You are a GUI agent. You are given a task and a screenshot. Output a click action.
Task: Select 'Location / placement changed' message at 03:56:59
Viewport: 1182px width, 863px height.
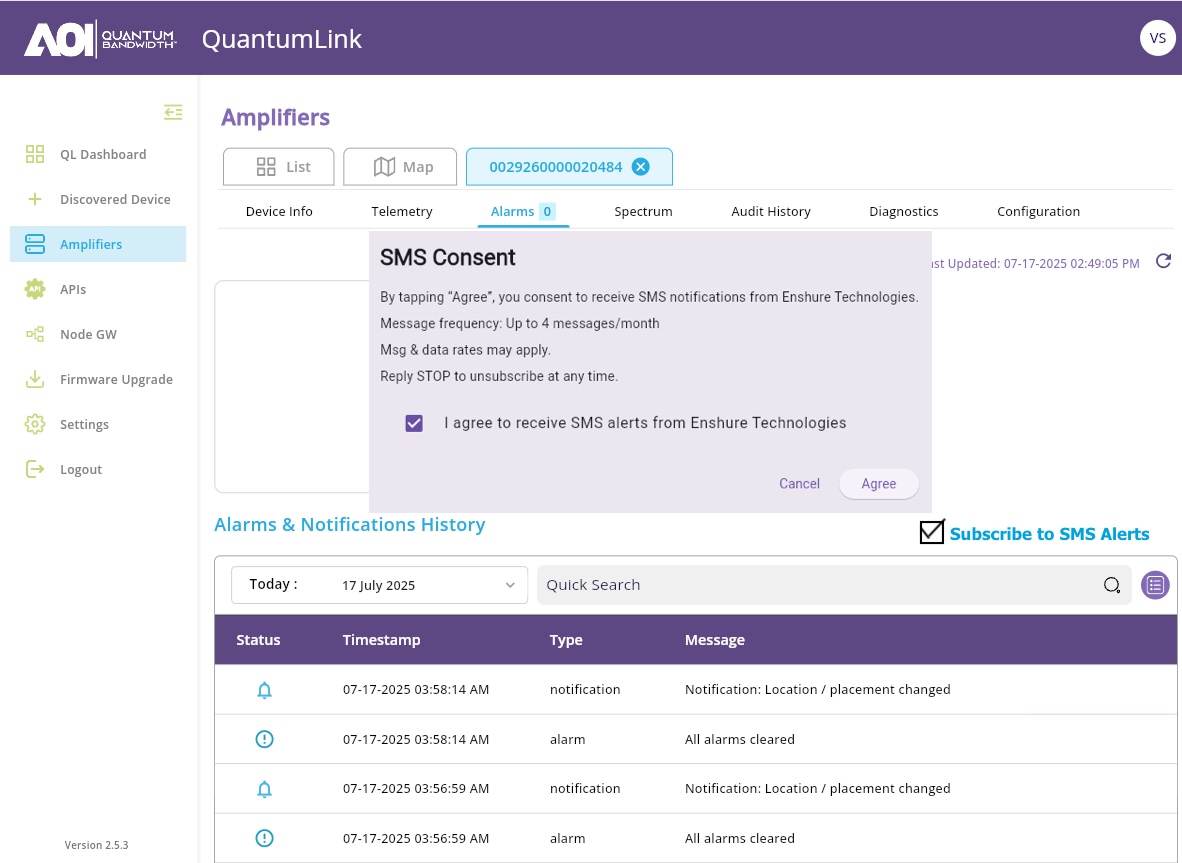pos(817,788)
